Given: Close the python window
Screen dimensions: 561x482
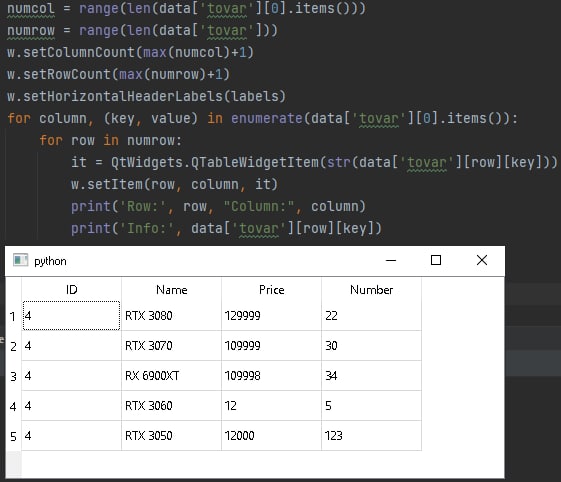Looking at the screenshot, I should 482,260.
